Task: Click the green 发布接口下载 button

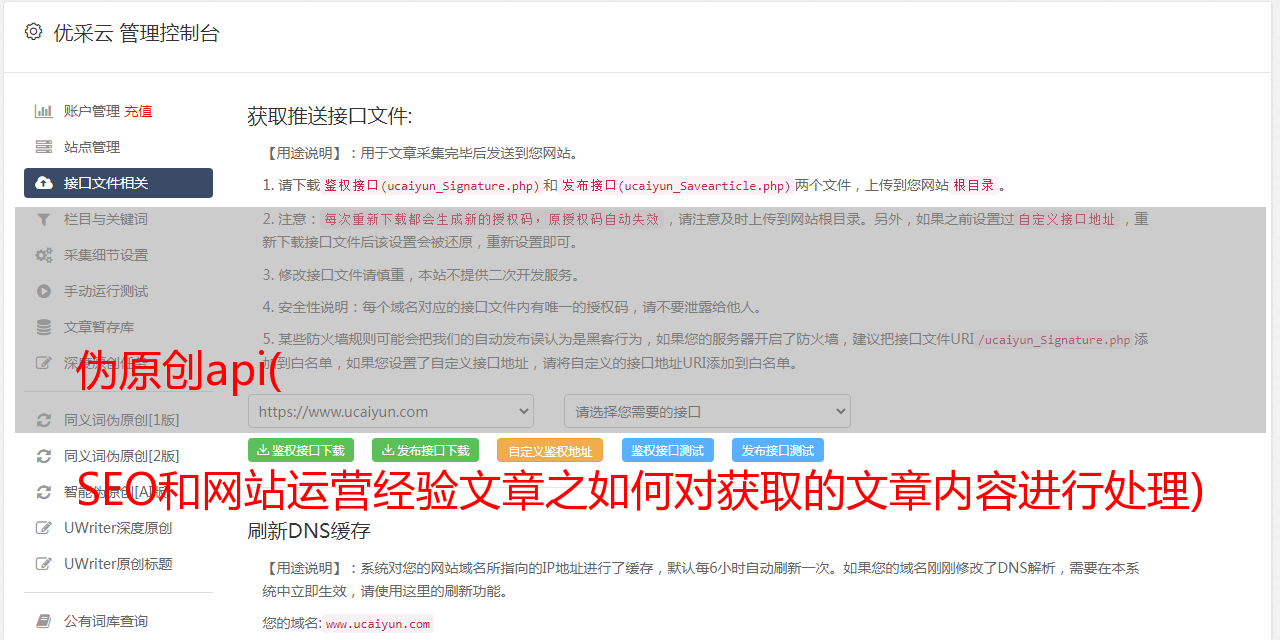Action: click(x=425, y=450)
